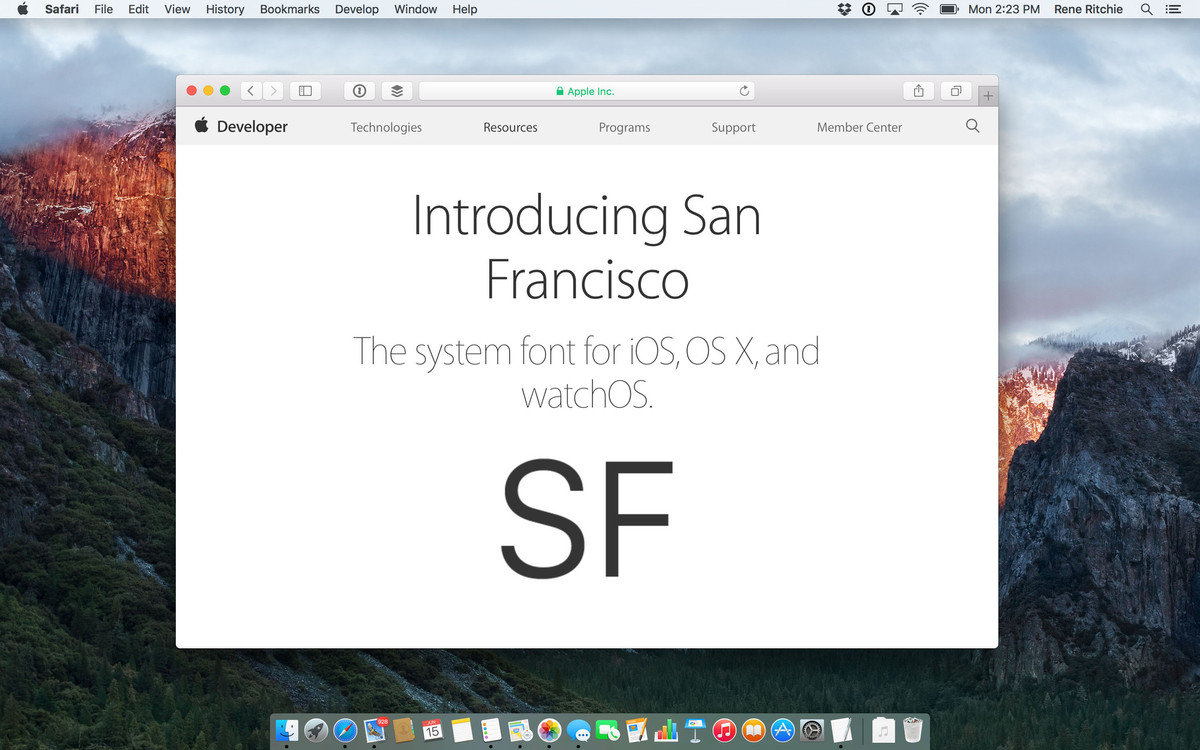Open the Trash in the Dock

[x=913, y=731]
